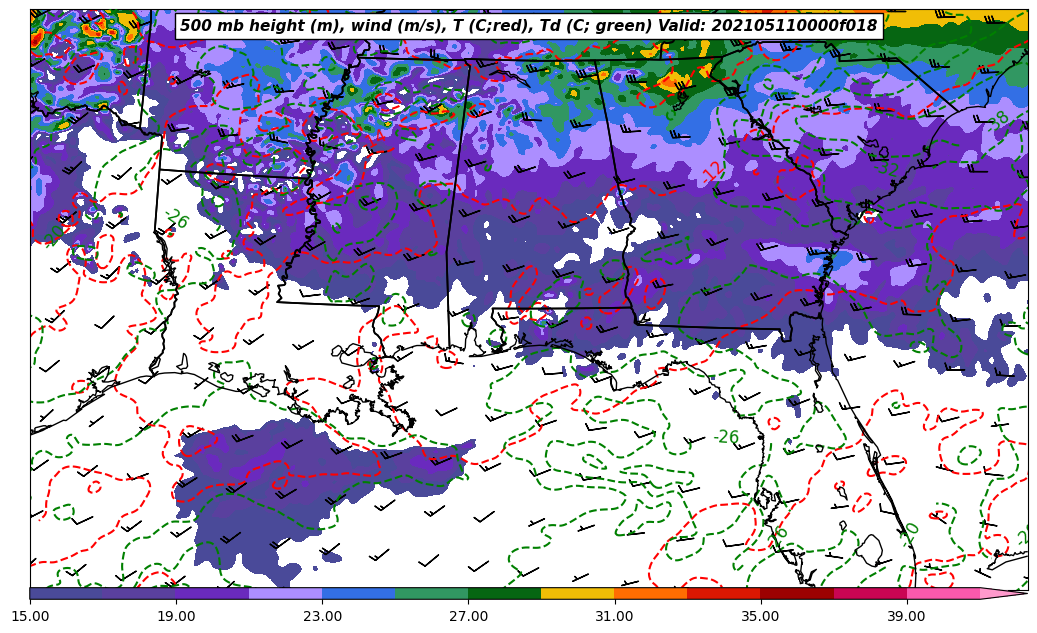Click the 39.00 colorbar tick label
Screen dimensions: 1037x633
pyautogui.click(x=906, y=616)
